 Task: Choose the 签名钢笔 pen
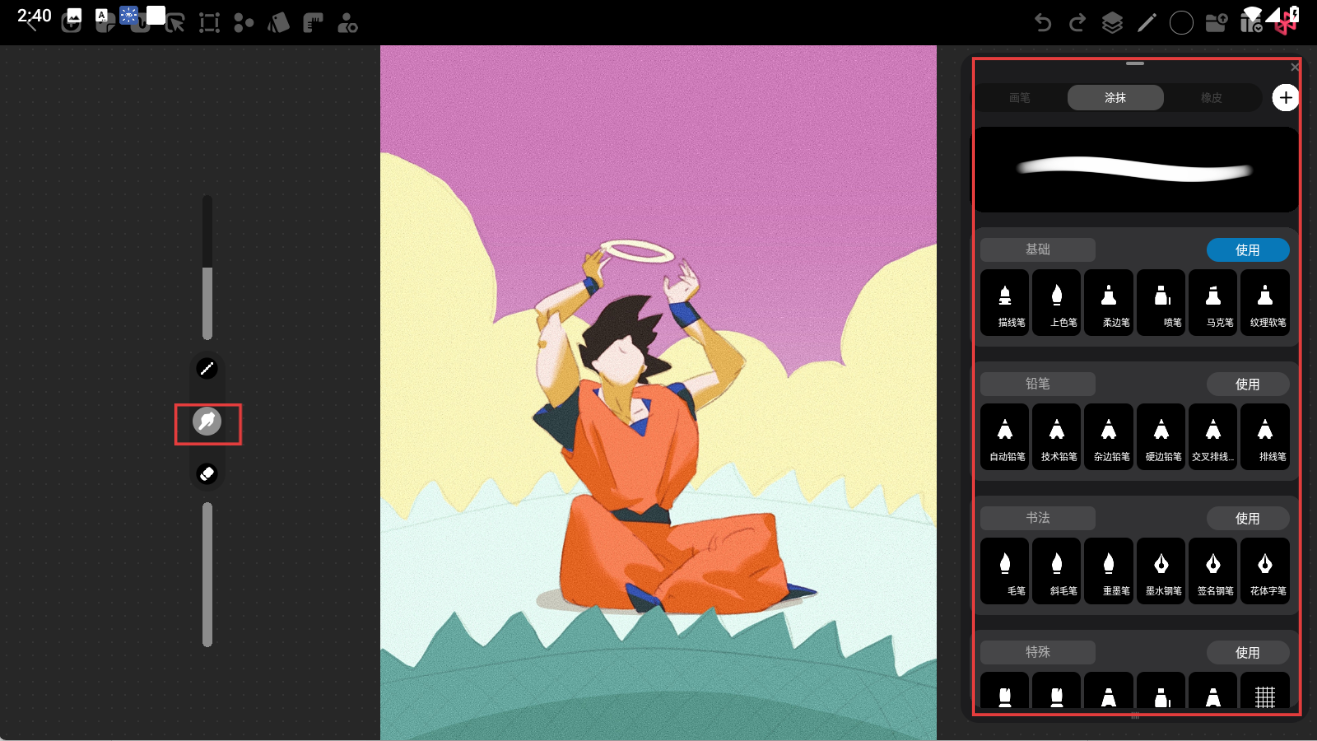pyautogui.click(x=1213, y=571)
